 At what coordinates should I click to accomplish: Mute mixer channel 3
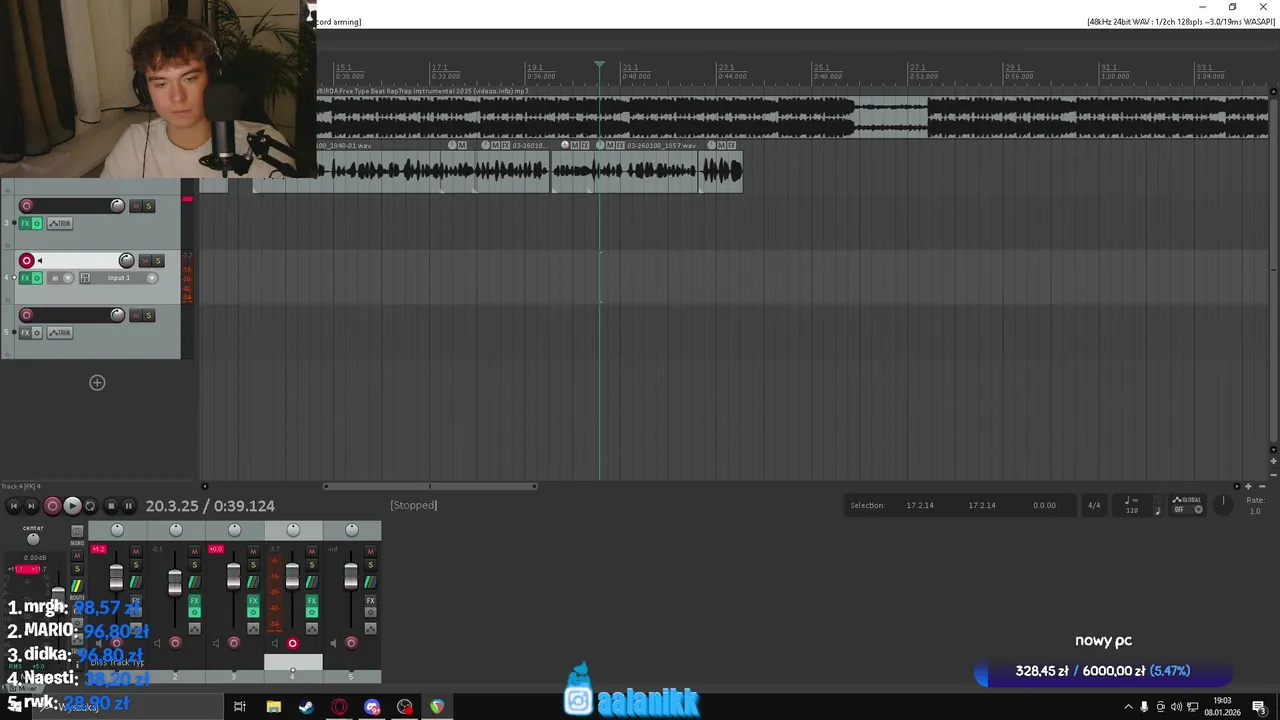click(253, 551)
